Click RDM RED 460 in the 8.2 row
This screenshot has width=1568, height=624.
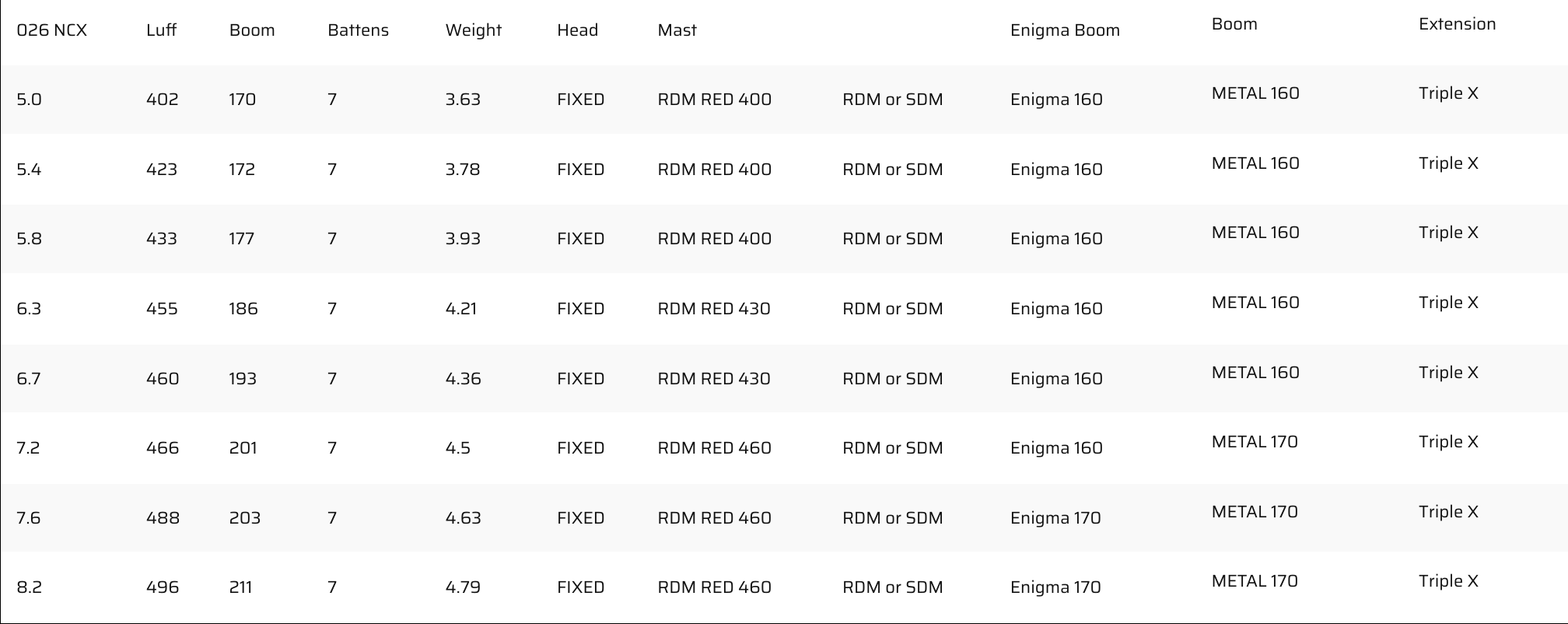click(x=714, y=587)
